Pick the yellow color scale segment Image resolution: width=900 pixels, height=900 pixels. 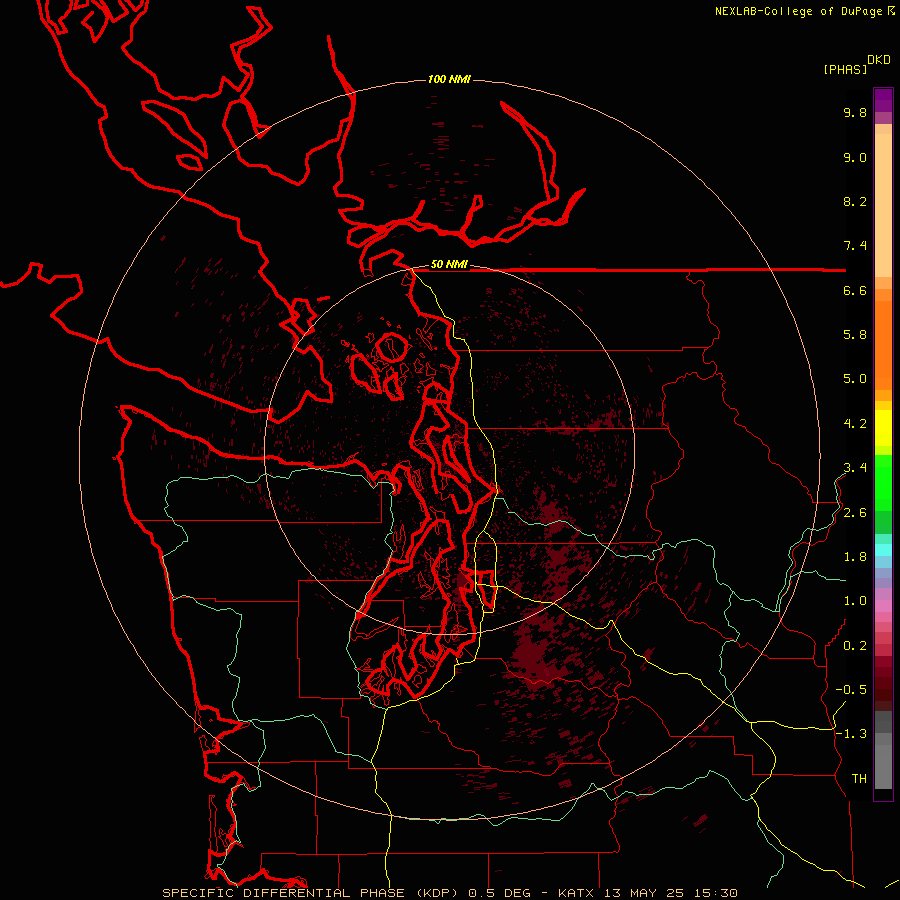883,428
